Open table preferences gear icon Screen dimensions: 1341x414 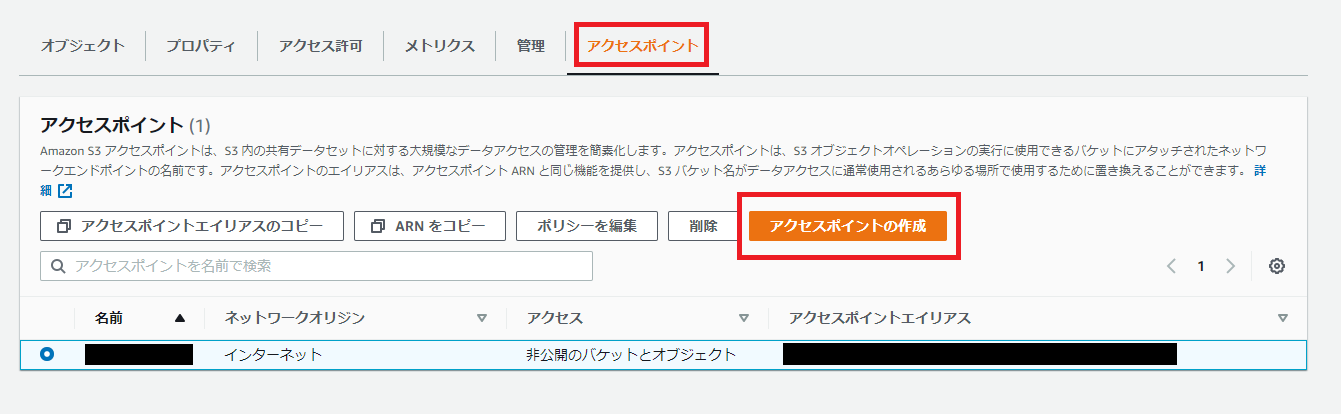point(1276,266)
